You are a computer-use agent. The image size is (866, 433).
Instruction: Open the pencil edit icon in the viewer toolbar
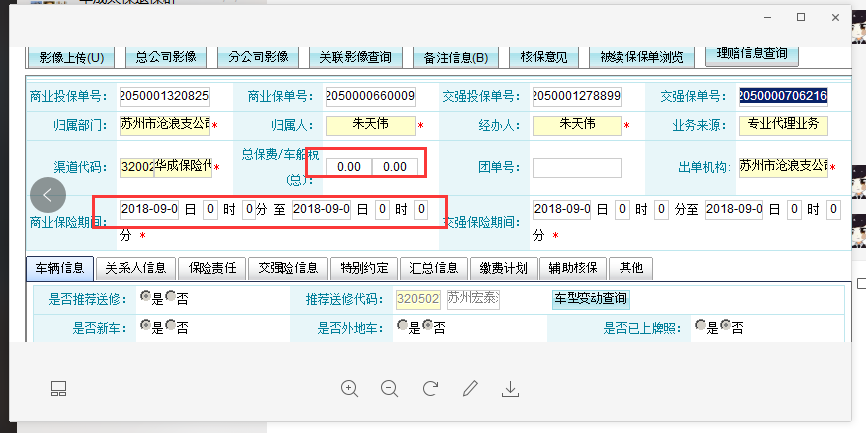point(470,389)
